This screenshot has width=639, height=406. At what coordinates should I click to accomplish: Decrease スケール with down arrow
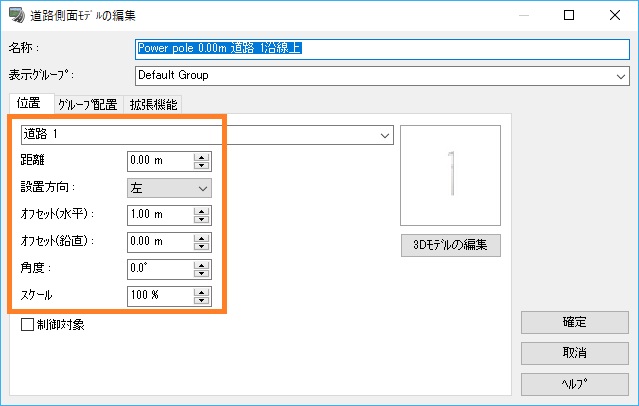(x=201, y=301)
